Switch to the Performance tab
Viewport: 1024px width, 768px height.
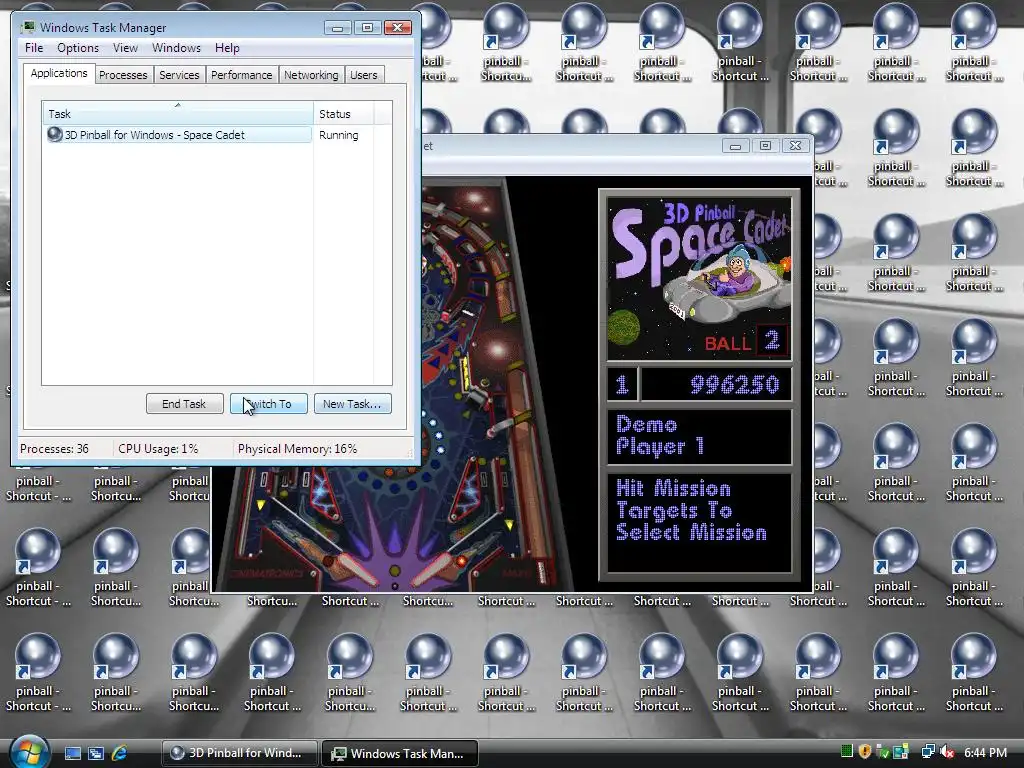point(242,75)
